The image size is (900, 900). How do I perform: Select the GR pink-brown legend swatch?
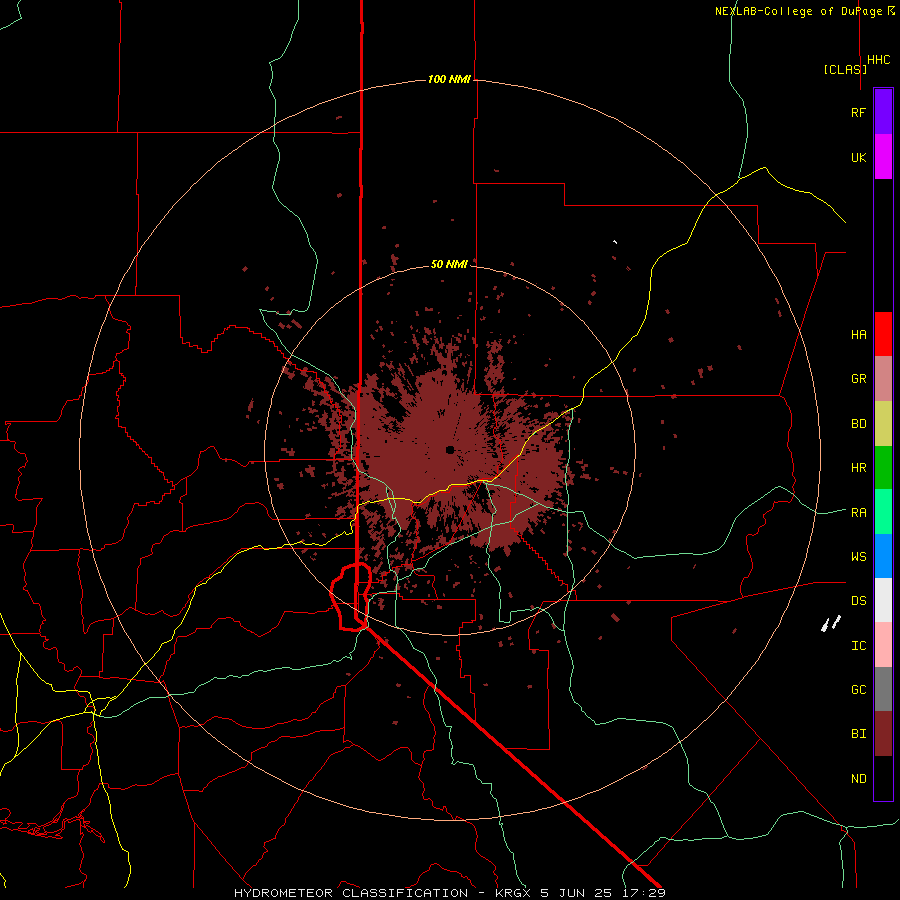click(x=883, y=379)
